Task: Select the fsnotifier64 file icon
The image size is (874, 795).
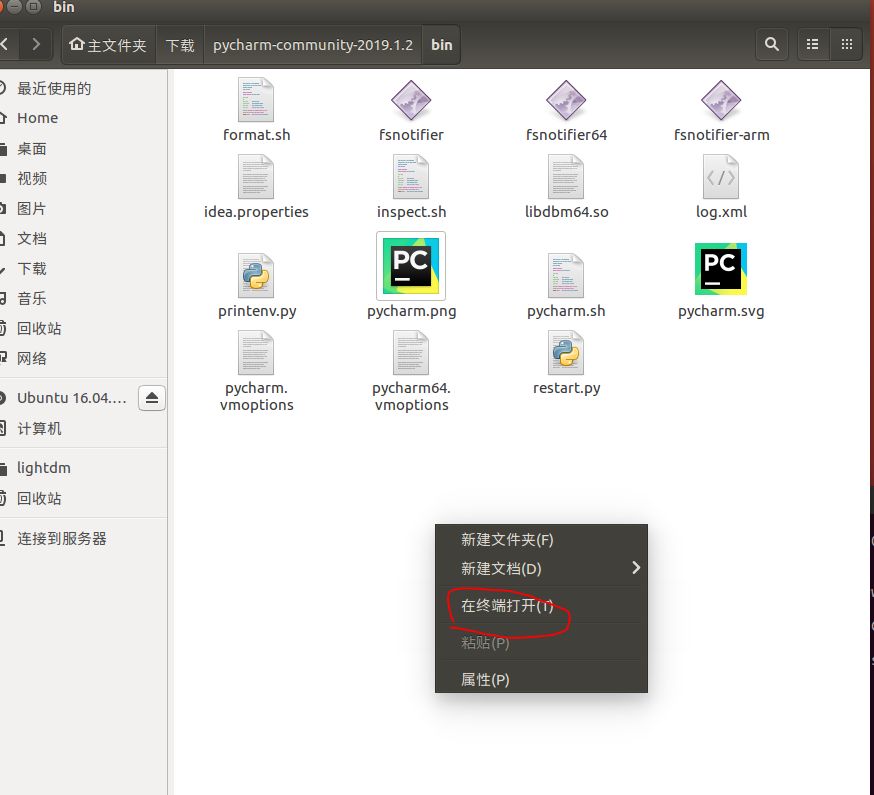Action: pos(566,99)
